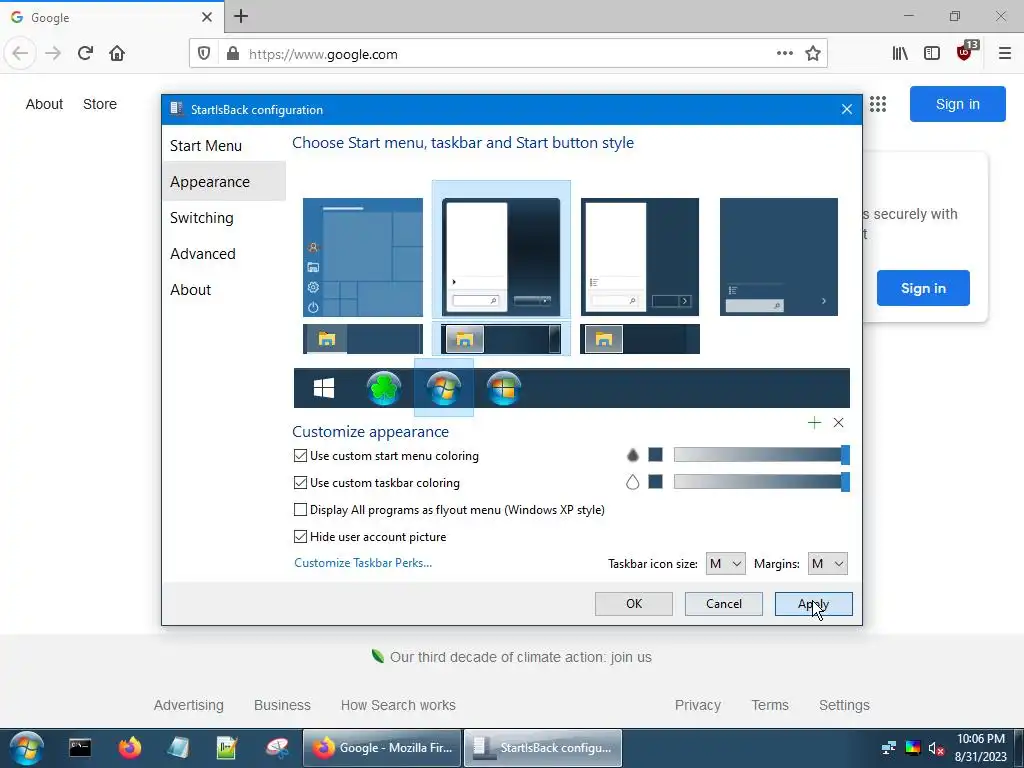Image resolution: width=1024 pixels, height=768 pixels.
Task: Select the Windows 10 tiles menu style thumbnail
Action: (x=362, y=257)
